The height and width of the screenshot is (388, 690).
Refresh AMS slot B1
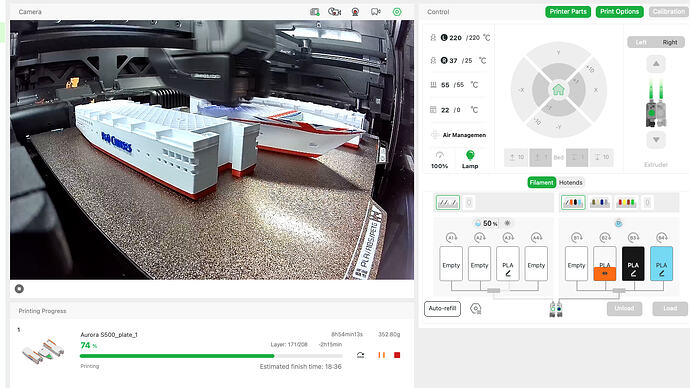tap(576, 238)
